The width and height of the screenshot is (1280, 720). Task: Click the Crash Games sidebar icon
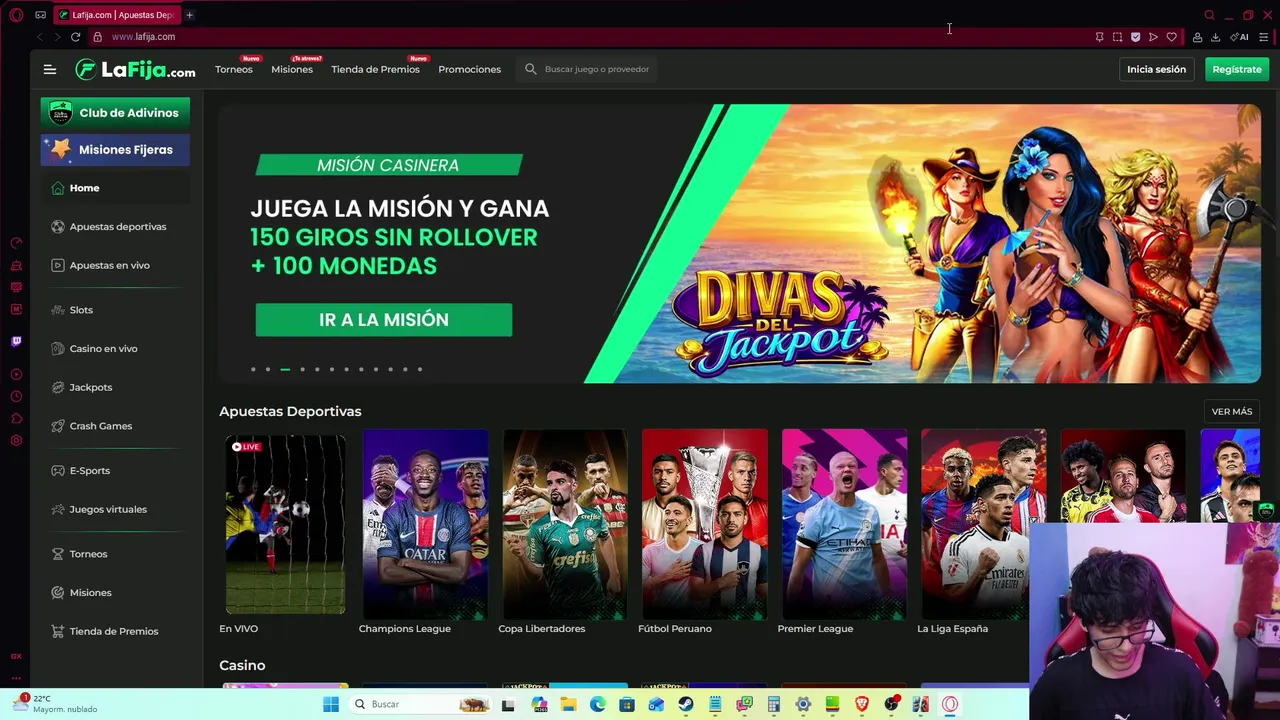pos(58,426)
